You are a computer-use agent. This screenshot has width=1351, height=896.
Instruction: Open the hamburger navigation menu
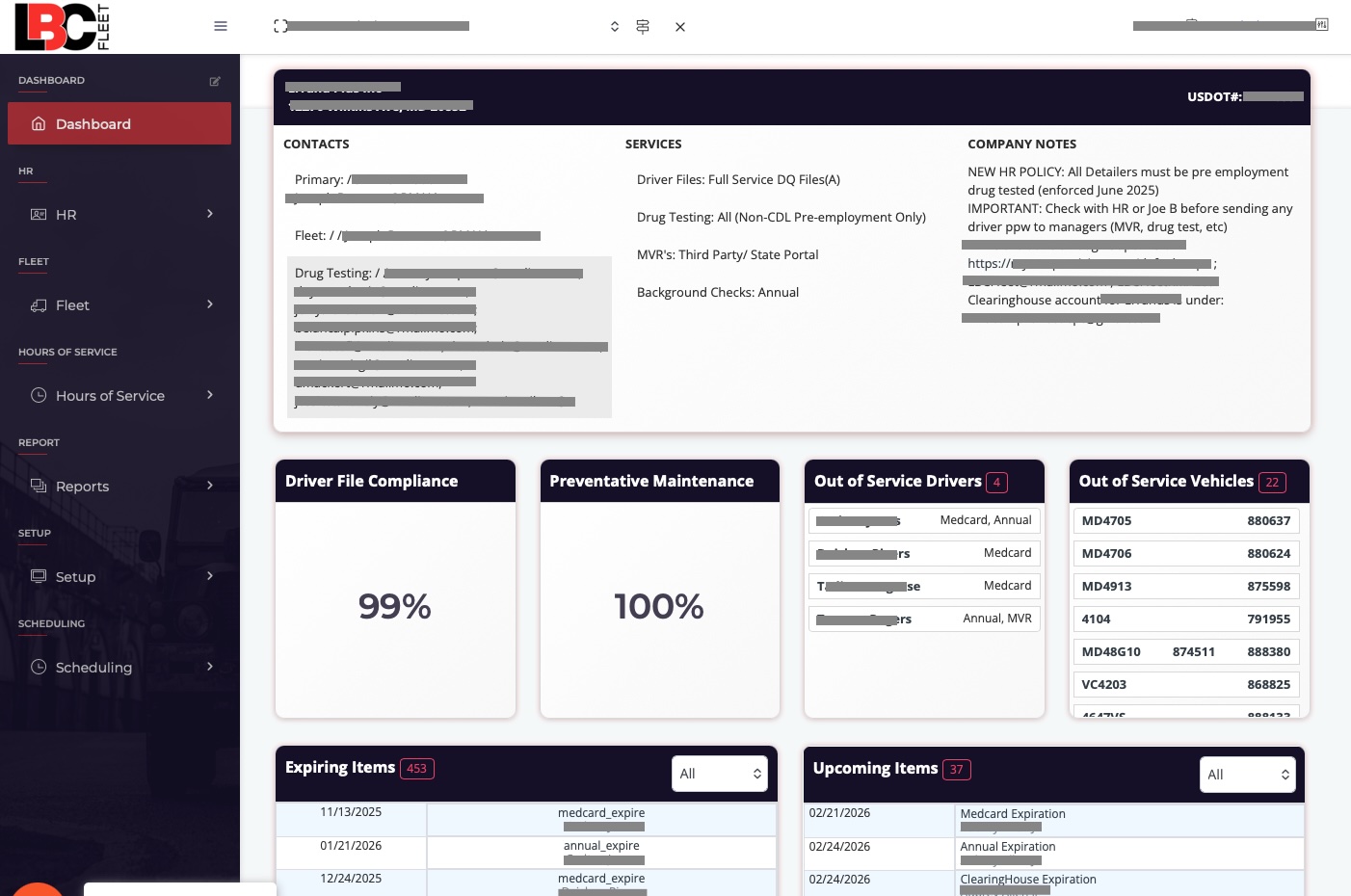[221, 26]
